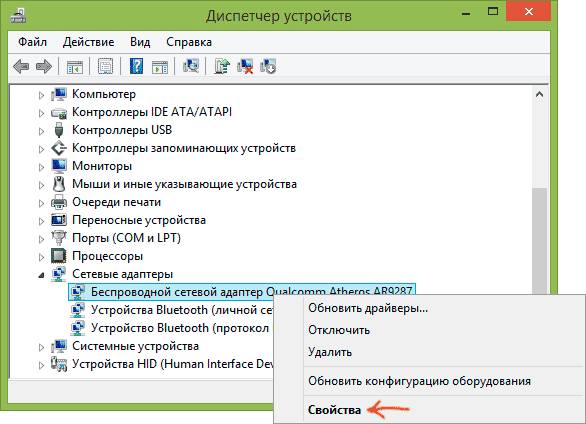This screenshot has width=586, height=424.
Task: Select the Мониторы monitor icon
Action: pos(59,166)
